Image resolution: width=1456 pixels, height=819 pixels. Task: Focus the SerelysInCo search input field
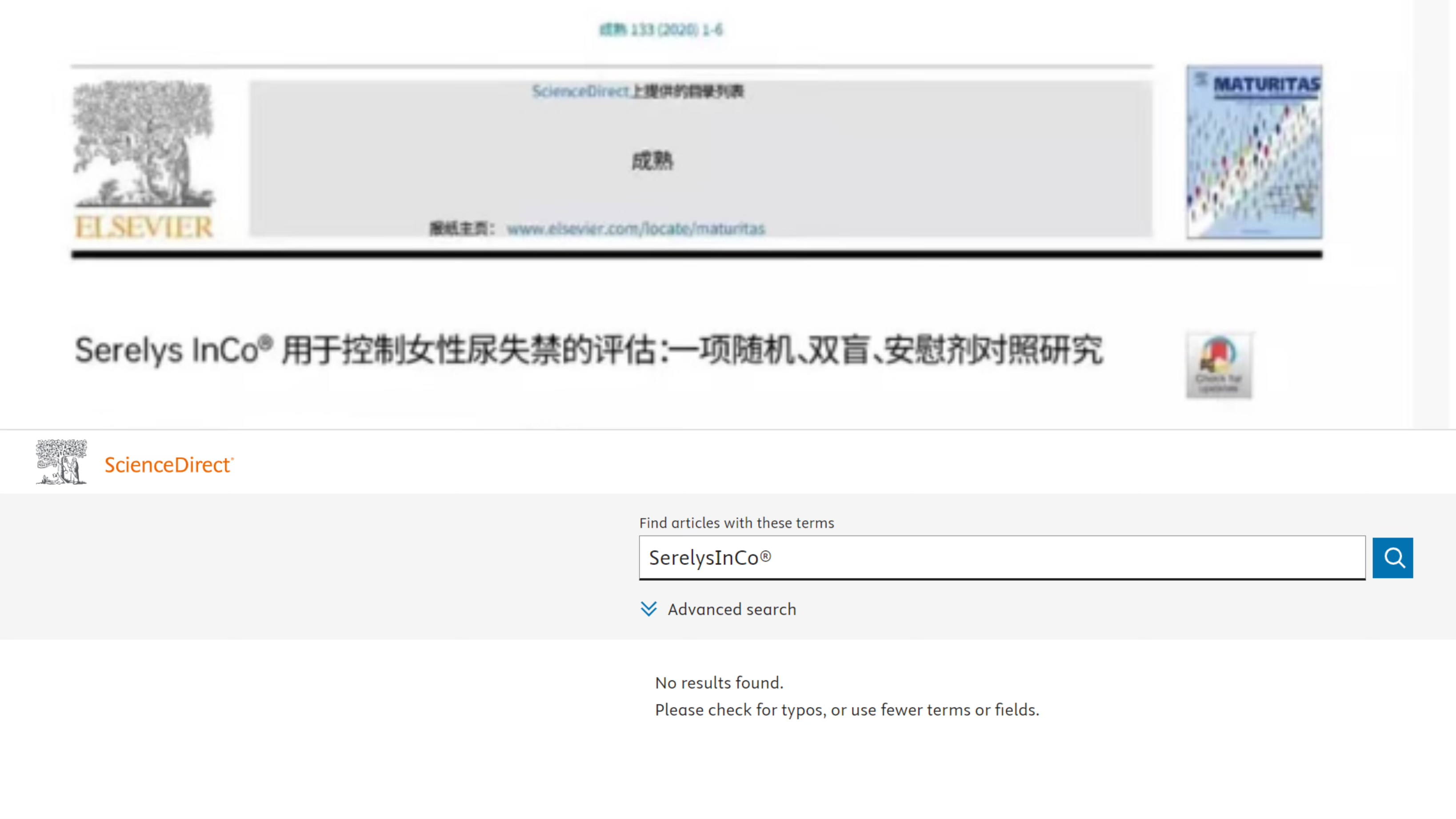tap(1002, 557)
